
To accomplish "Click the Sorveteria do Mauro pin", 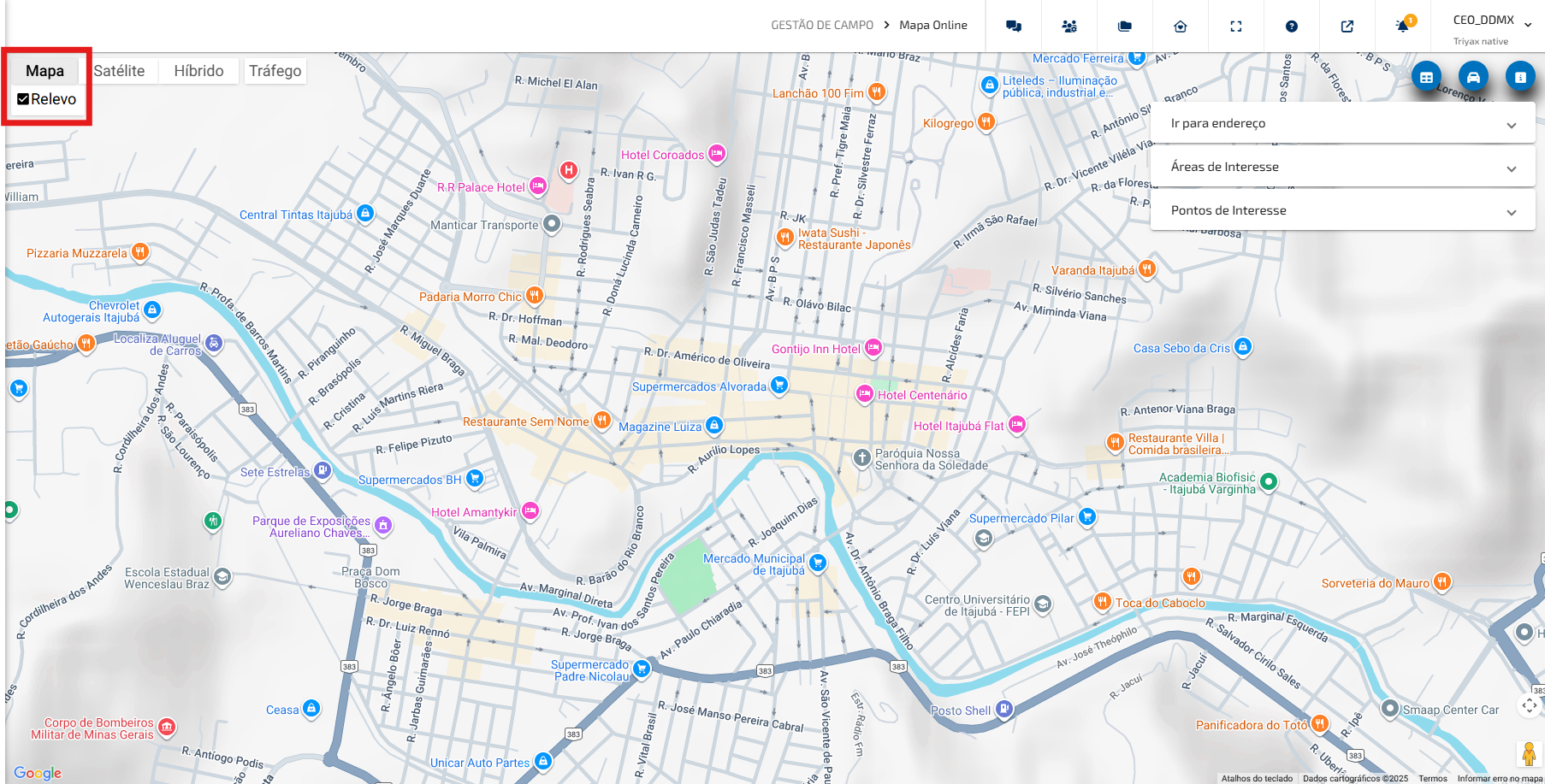I will (1442, 581).
